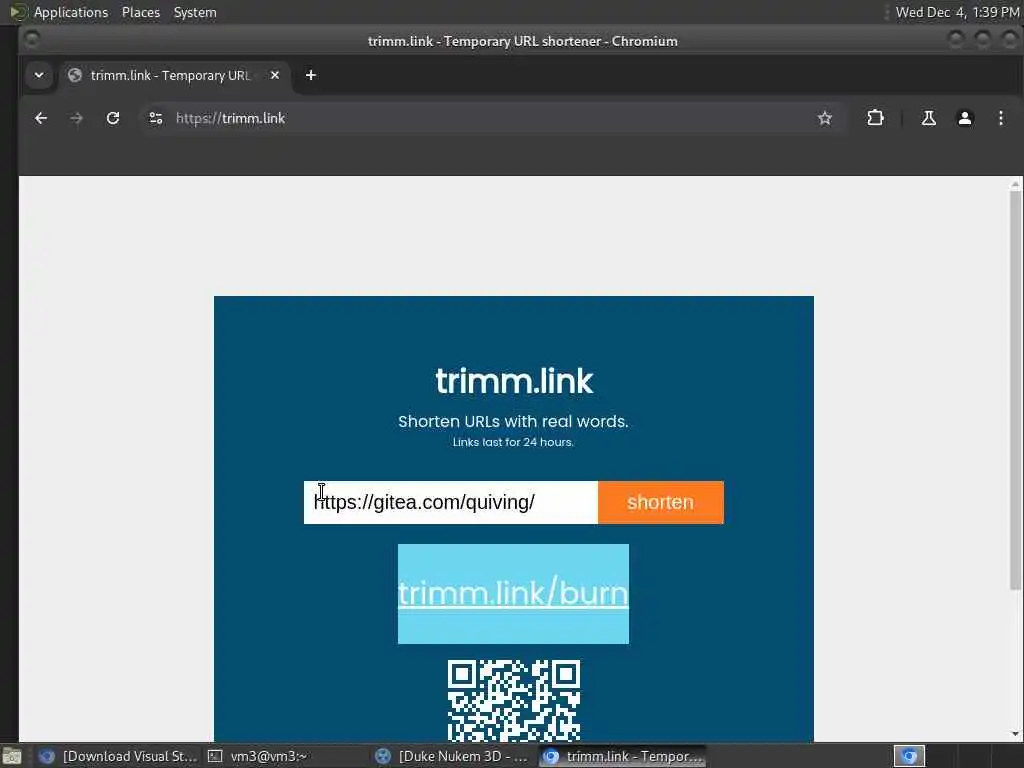Open the trimm.link/burn shortened link

[513, 594]
